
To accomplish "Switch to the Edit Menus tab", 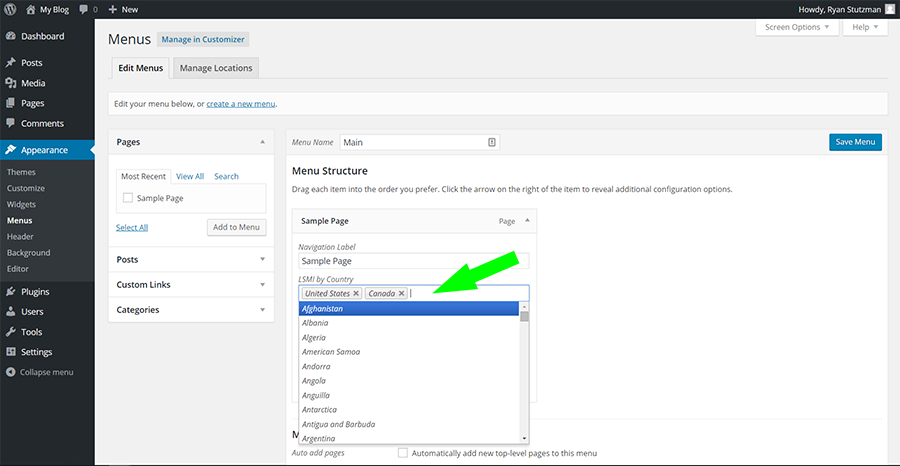I will pyautogui.click(x=141, y=68).
